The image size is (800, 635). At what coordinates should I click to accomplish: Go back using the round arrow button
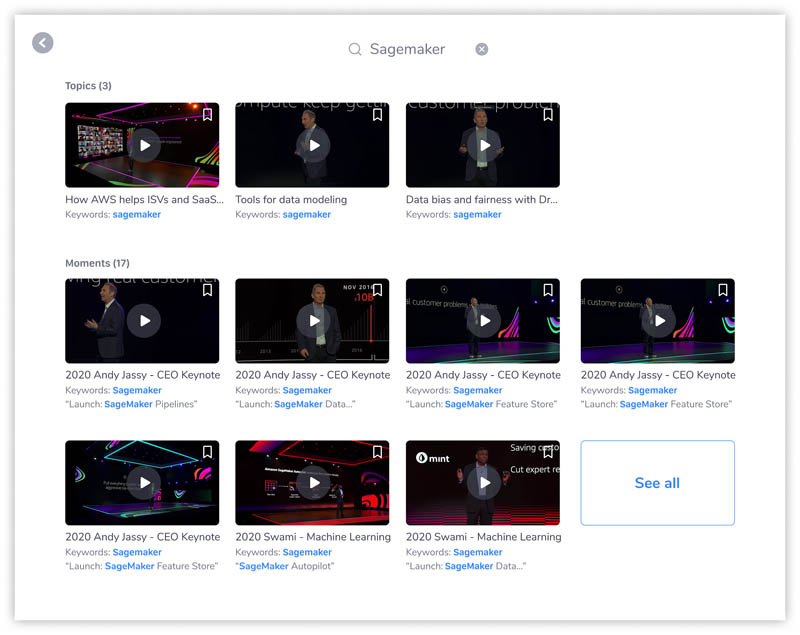(43, 43)
